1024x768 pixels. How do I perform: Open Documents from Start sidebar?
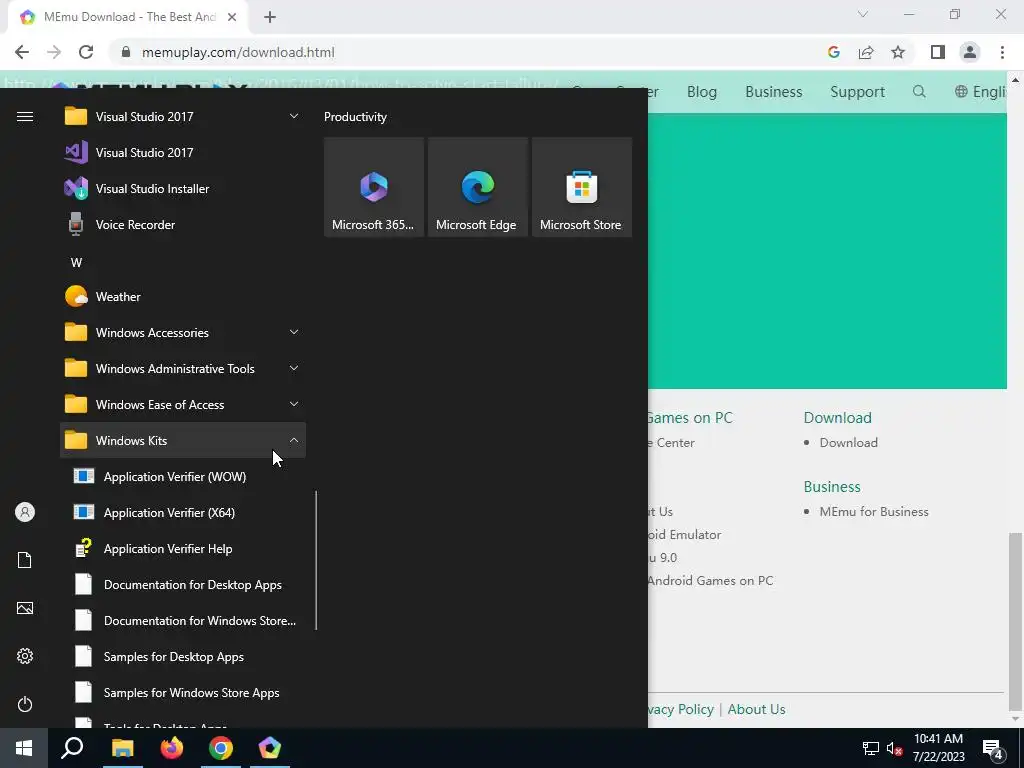click(x=25, y=560)
